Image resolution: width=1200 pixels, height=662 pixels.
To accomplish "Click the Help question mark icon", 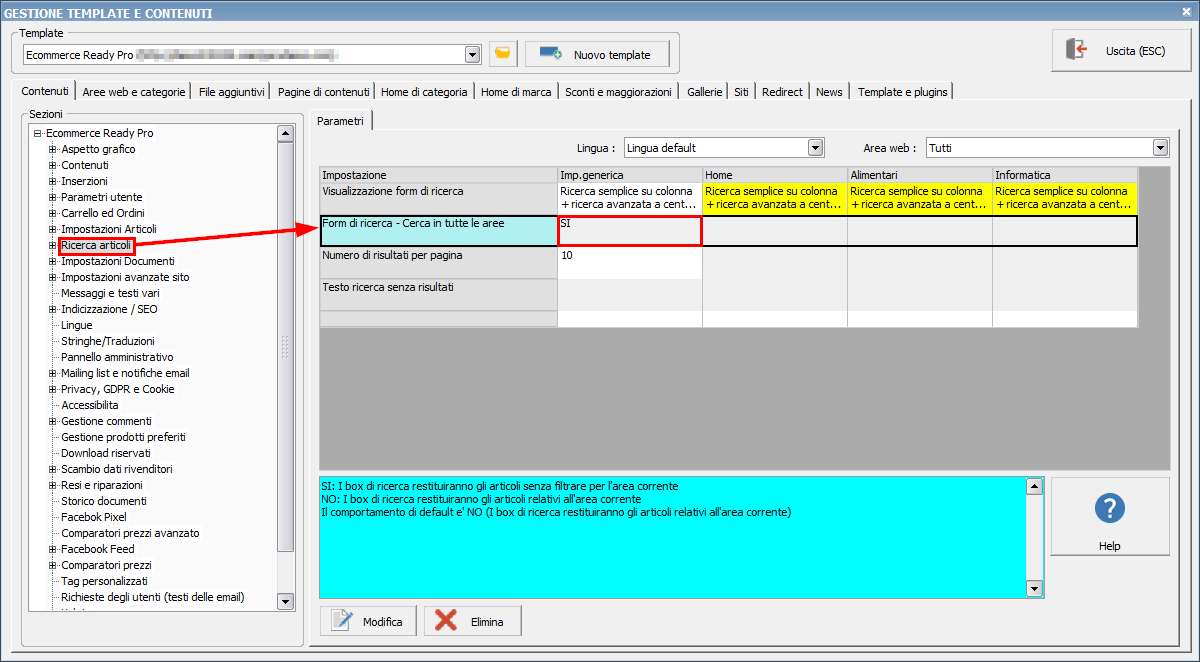I will (1110, 508).
